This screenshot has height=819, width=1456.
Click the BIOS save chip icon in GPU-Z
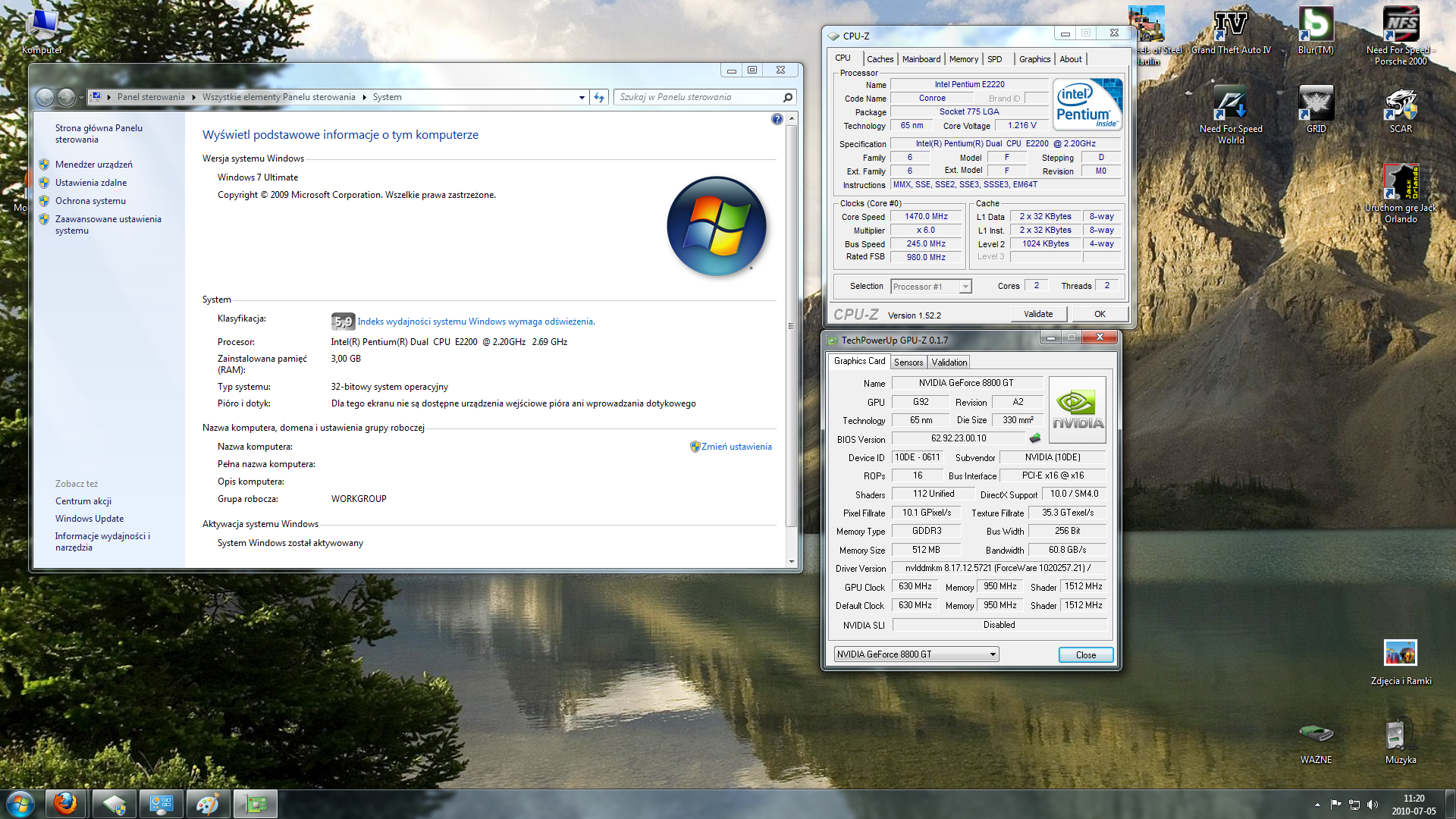[x=1035, y=438]
